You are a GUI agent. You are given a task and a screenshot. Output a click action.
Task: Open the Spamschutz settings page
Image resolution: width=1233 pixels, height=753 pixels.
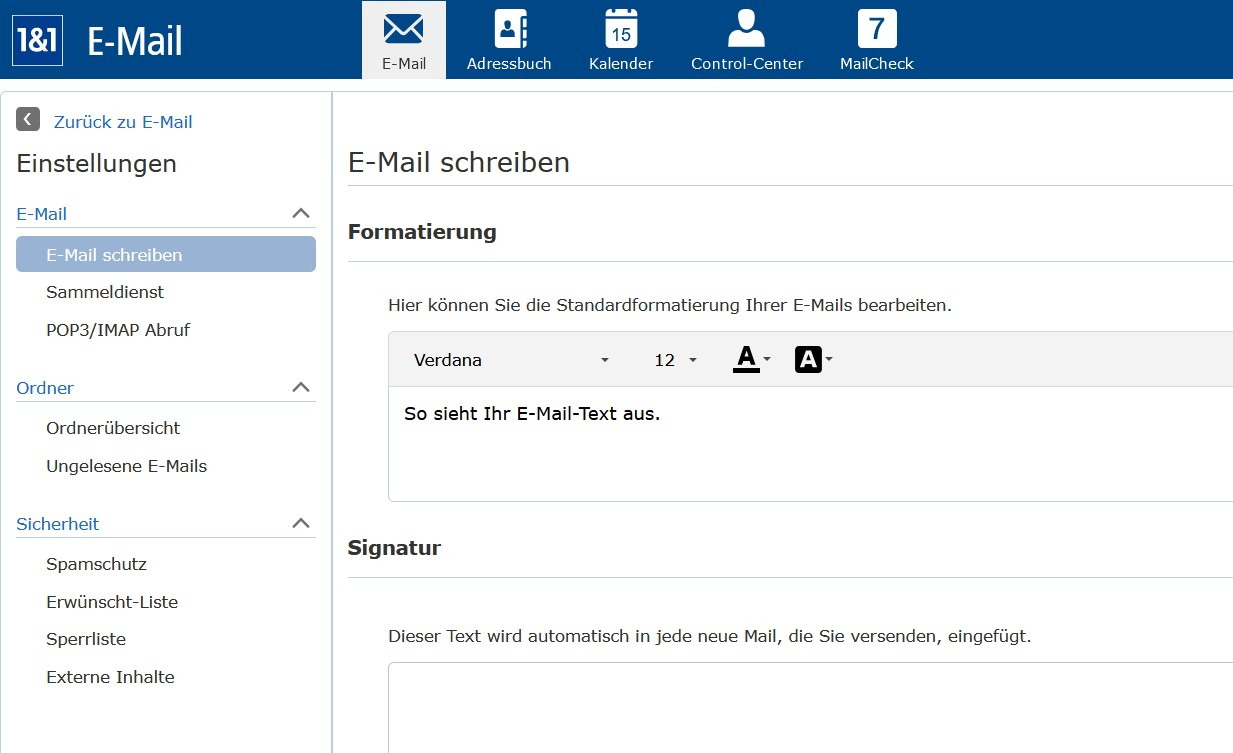(x=96, y=564)
